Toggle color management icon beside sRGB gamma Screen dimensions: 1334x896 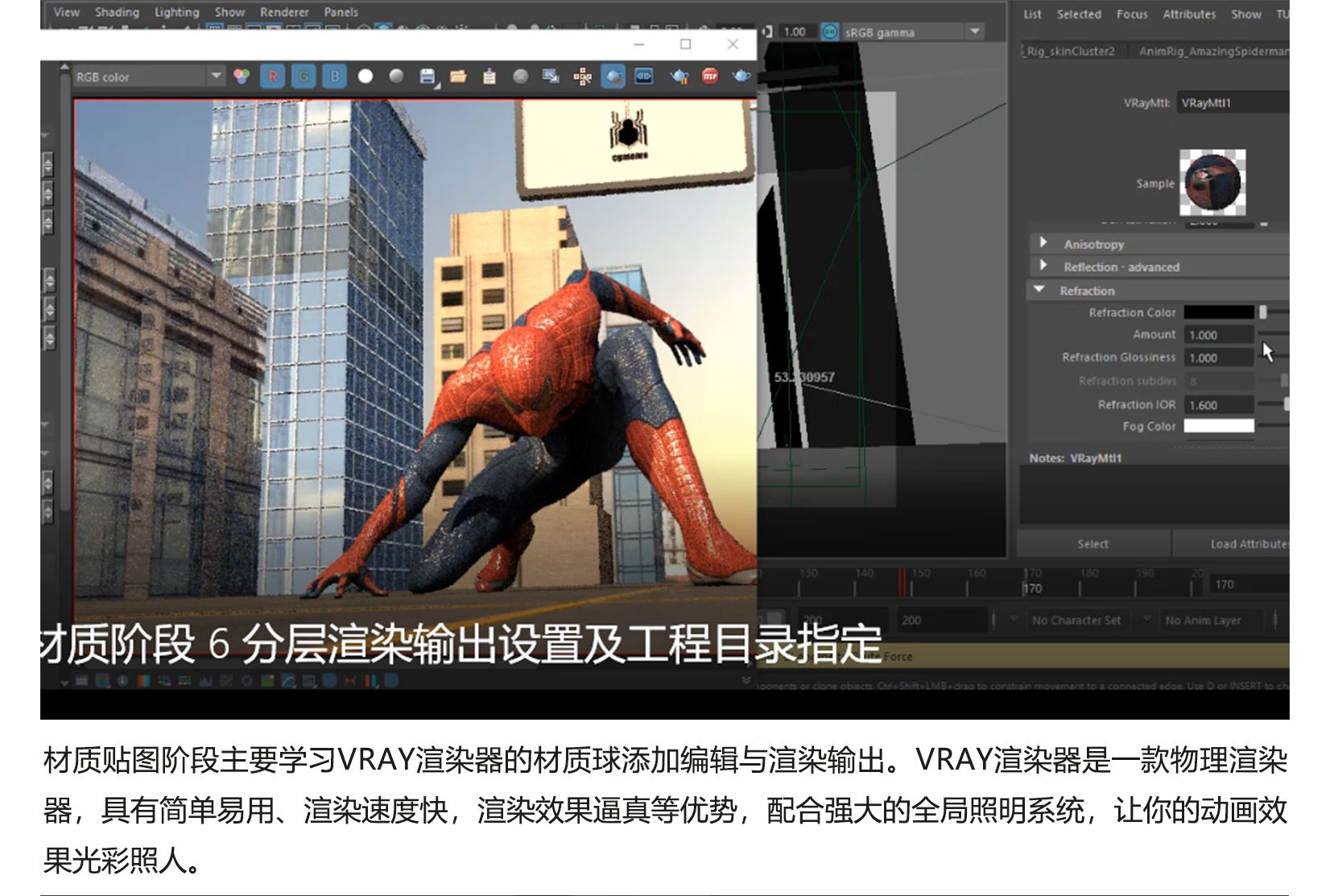[830, 32]
